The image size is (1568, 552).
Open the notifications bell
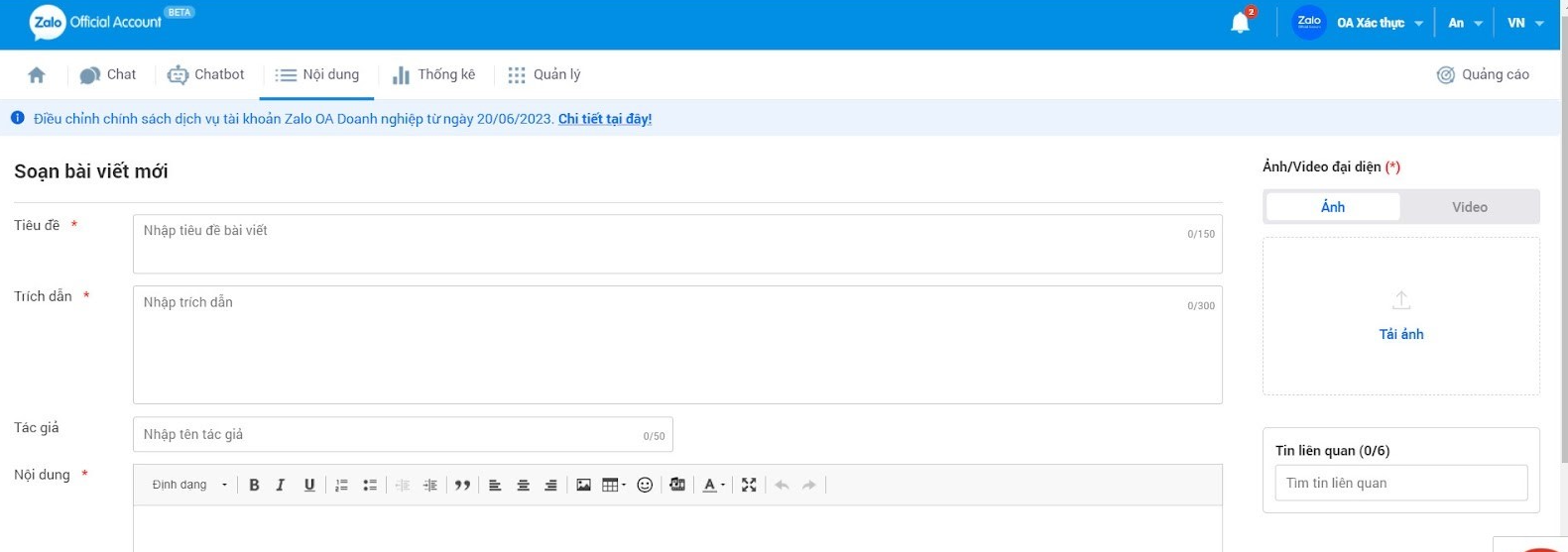click(1240, 23)
